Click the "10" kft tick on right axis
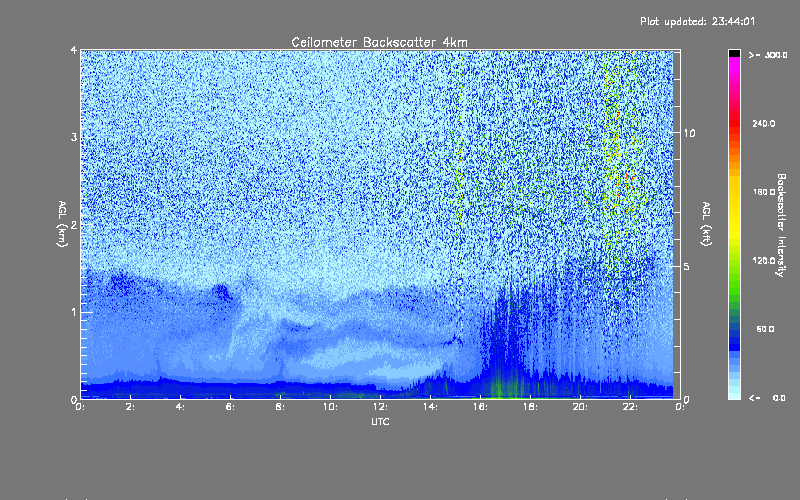Image resolution: width=800 pixels, height=500 pixels. 689,133
